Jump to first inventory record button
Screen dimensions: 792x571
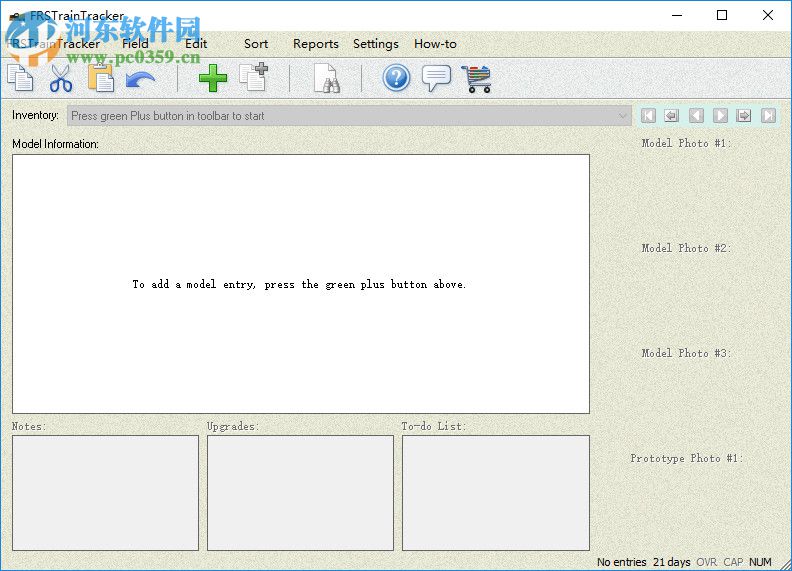tap(648, 116)
